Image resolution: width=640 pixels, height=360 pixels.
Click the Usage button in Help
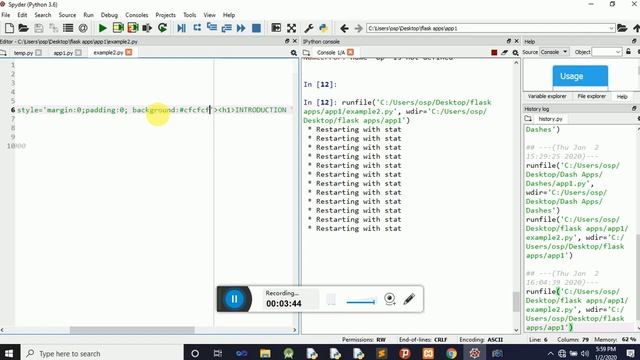(580, 76)
